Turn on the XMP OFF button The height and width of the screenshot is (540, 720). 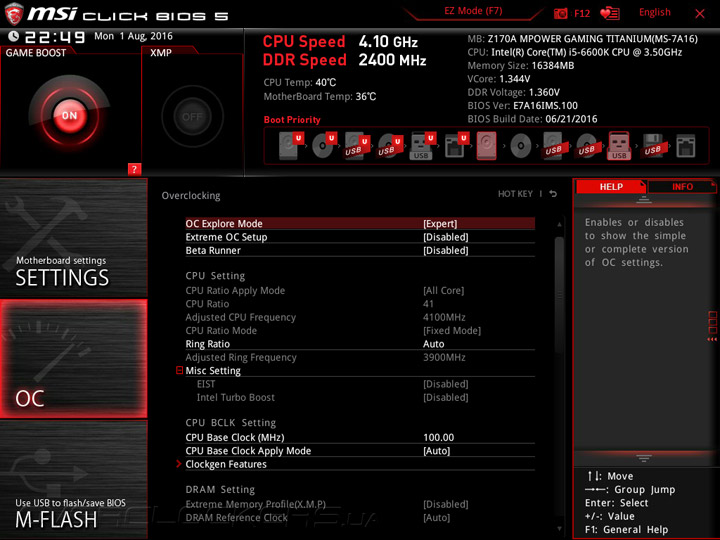pyautogui.click(x=192, y=117)
